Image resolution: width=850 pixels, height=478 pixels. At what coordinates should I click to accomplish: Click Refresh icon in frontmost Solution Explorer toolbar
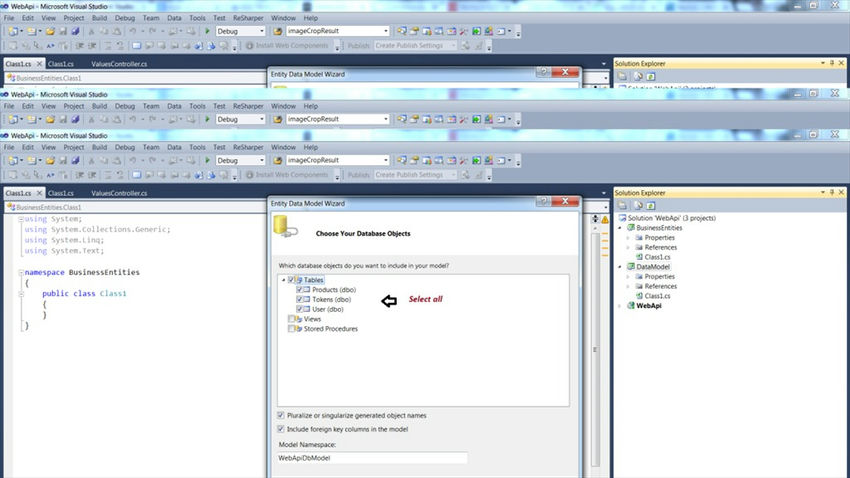tap(651, 205)
